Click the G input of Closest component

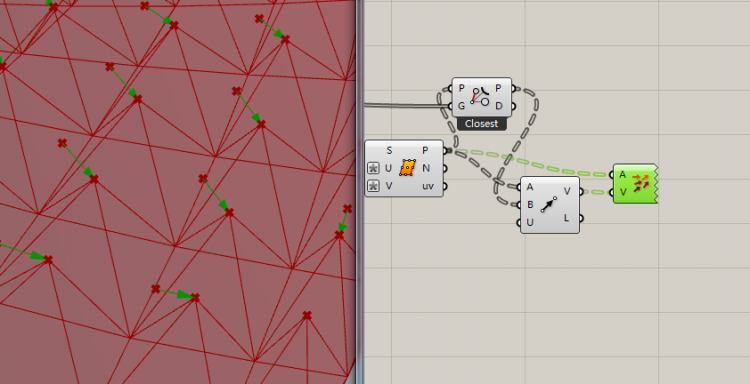461,106
